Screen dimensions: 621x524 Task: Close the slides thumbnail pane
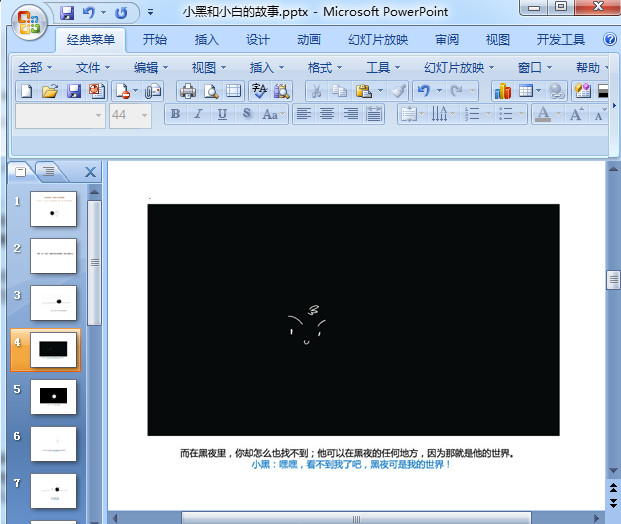(x=90, y=172)
